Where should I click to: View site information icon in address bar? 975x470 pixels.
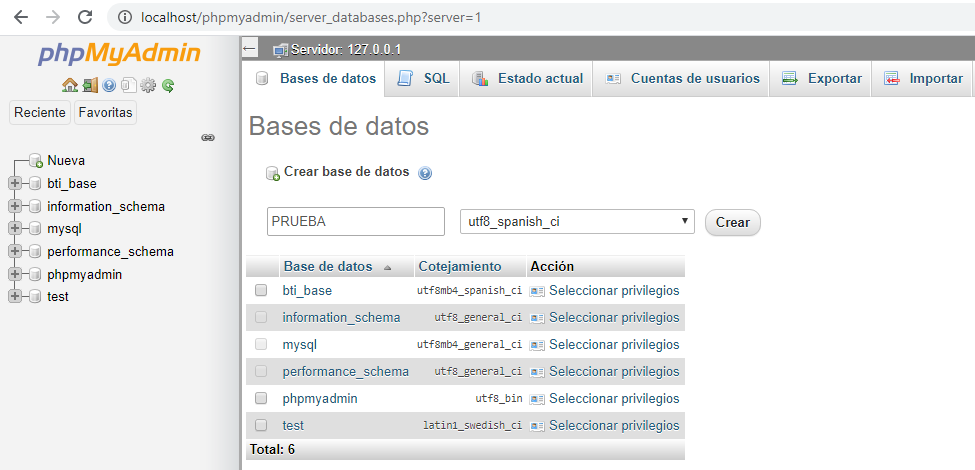[x=124, y=17]
